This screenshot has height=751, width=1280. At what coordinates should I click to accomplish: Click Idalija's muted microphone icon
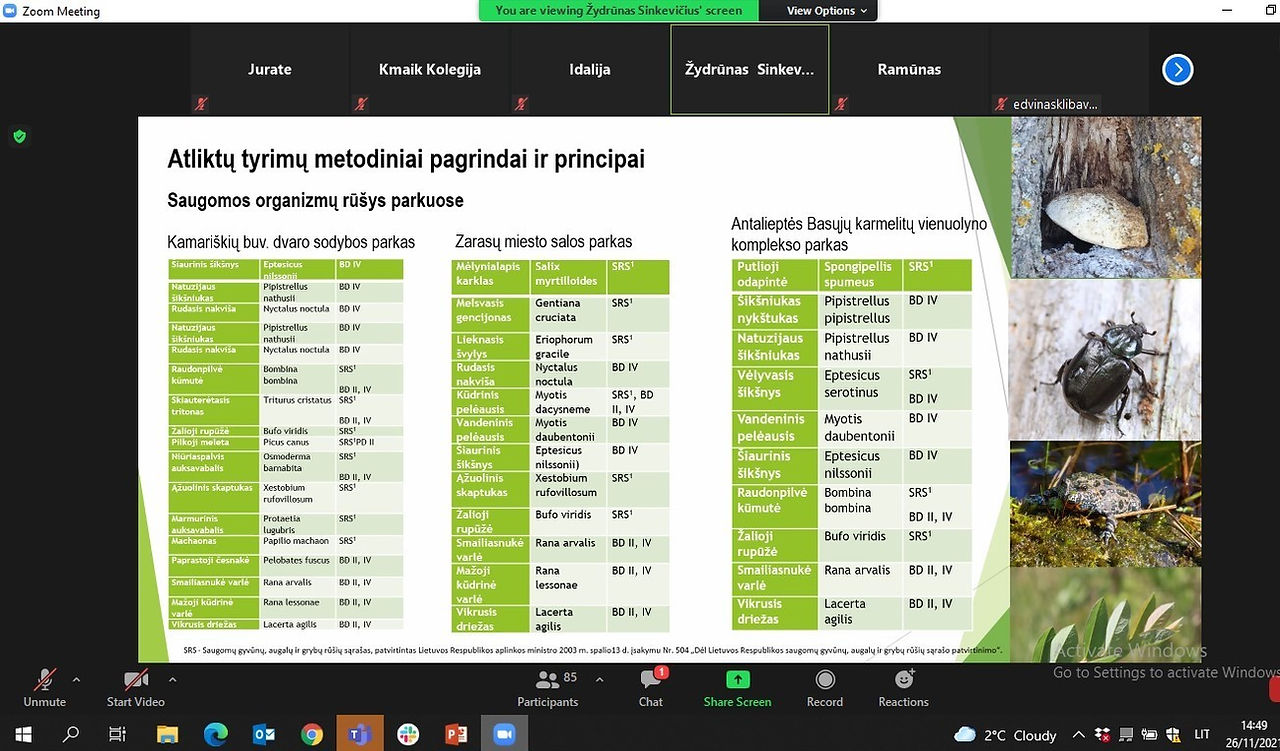pos(521,104)
